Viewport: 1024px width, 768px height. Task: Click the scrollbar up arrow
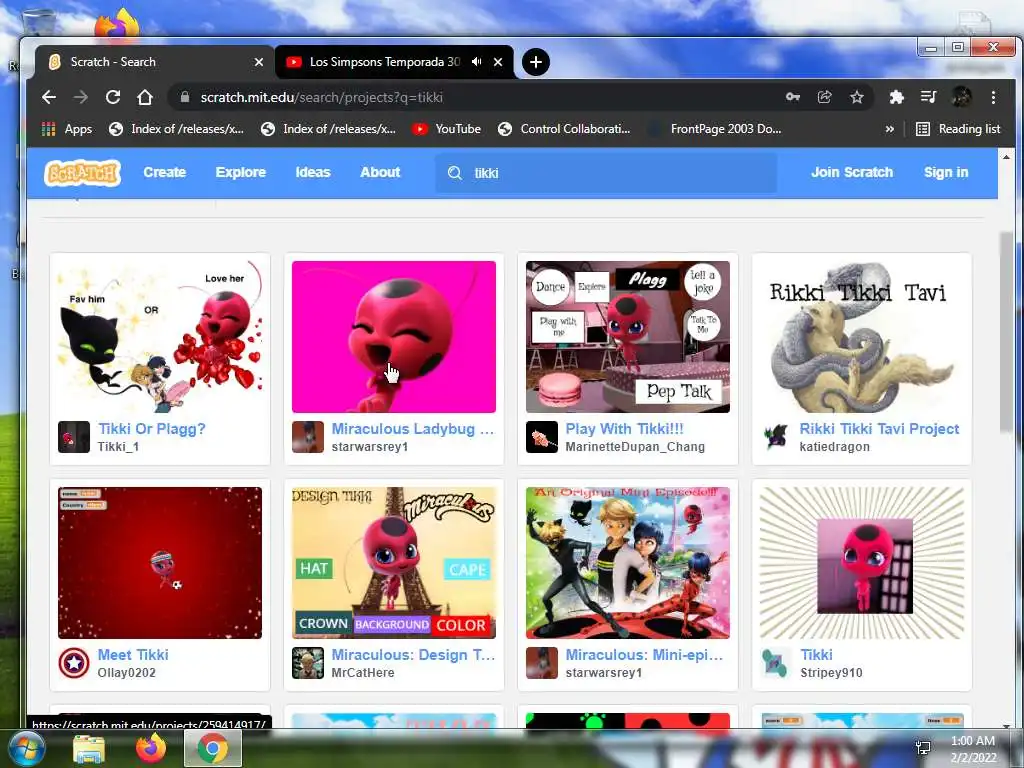(x=1006, y=157)
